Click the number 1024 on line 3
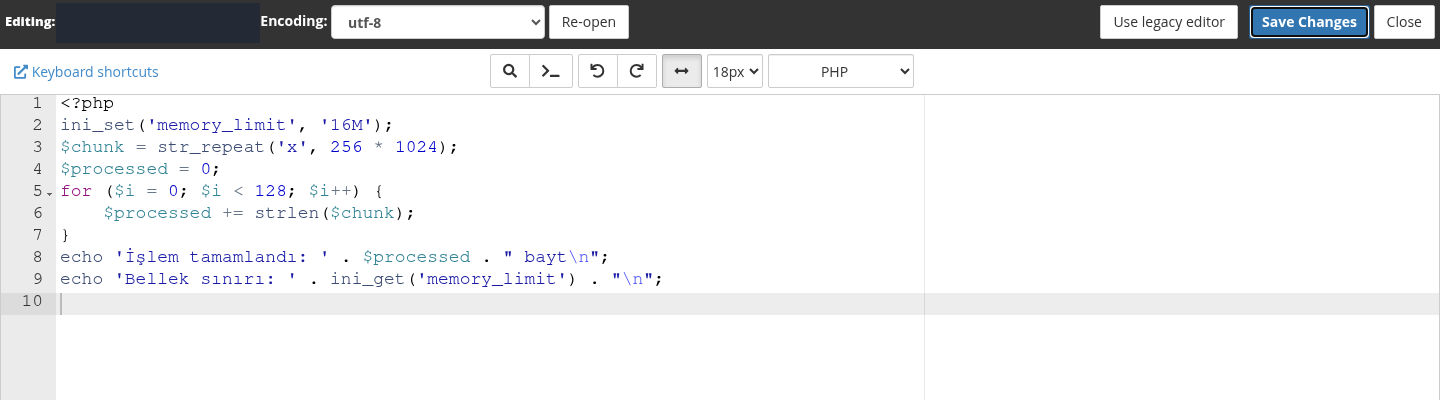1440x400 pixels. (417, 147)
